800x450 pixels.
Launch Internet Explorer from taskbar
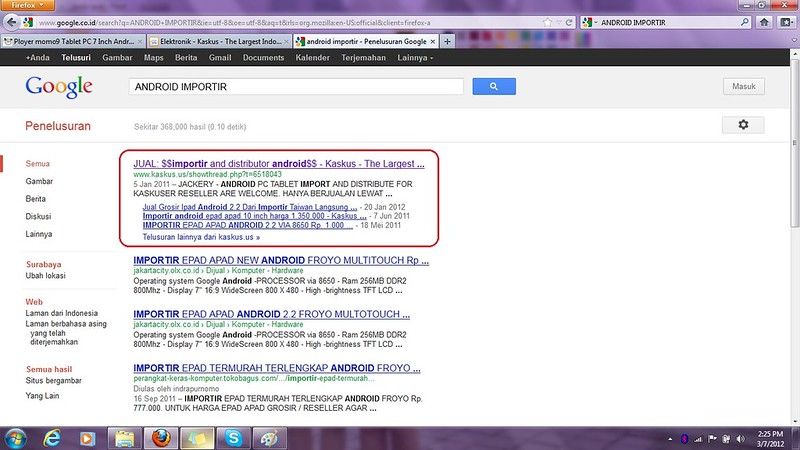(x=52, y=439)
